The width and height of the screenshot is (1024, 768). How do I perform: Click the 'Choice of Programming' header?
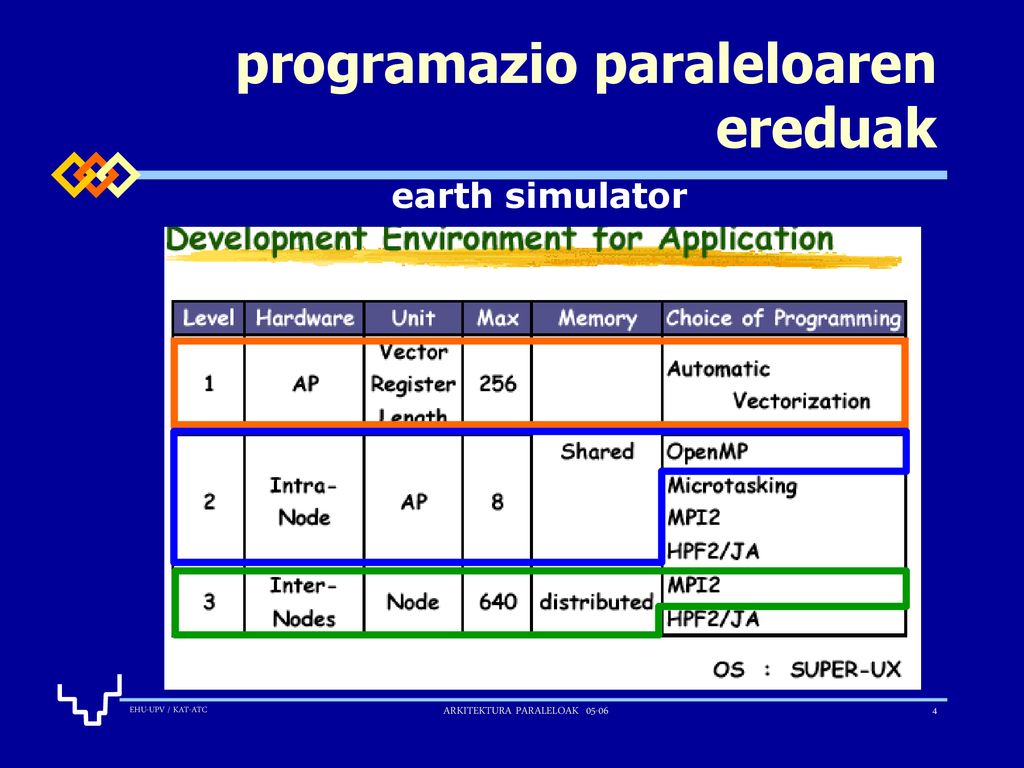[x=784, y=318]
